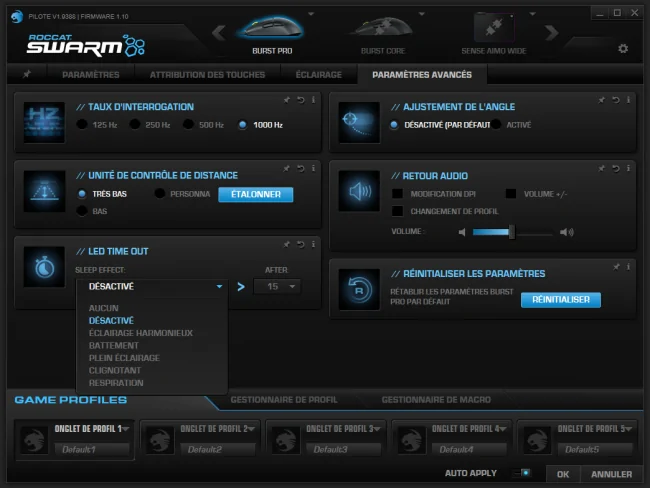This screenshot has height=488, width=650.
Task: Click the Étalonner button
Action: point(256,194)
